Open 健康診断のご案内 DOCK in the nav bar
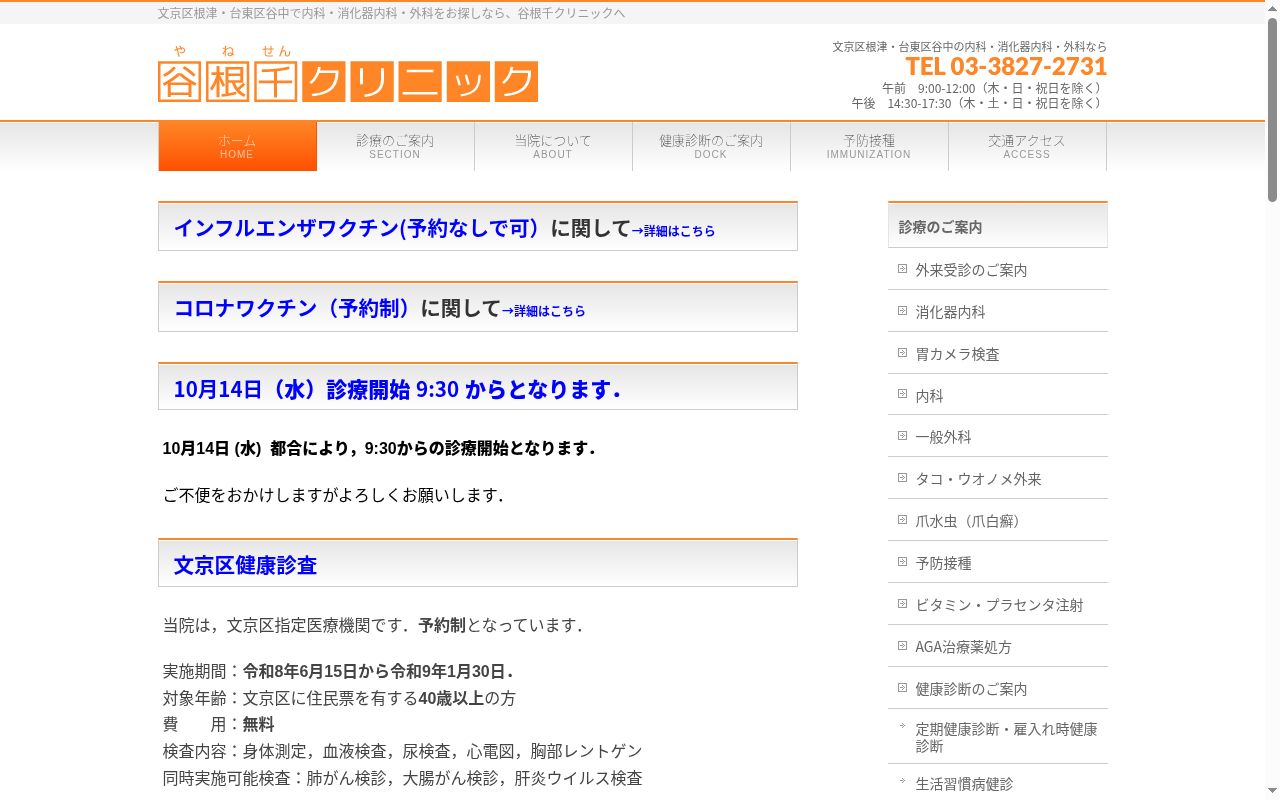The image size is (1280, 800). pos(711,146)
